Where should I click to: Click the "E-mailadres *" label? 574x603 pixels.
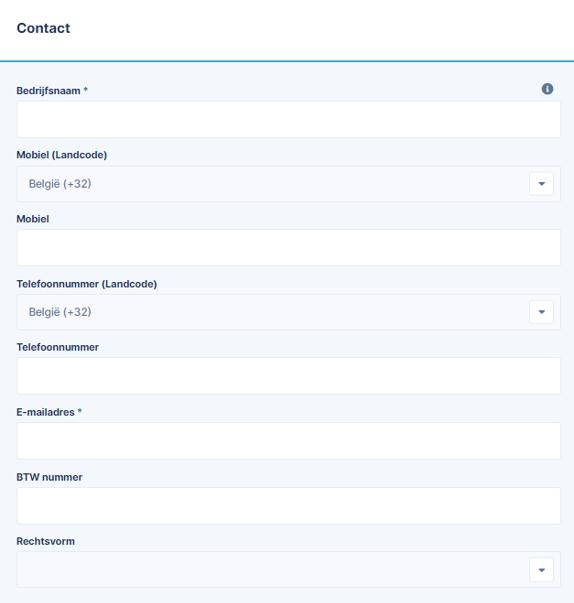tap(49, 412)
